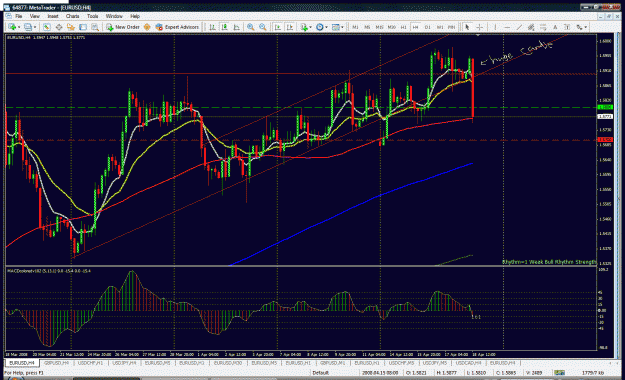Click the New Order button
This screenshot has height=380, width=625.
click(x=123, y=27)
